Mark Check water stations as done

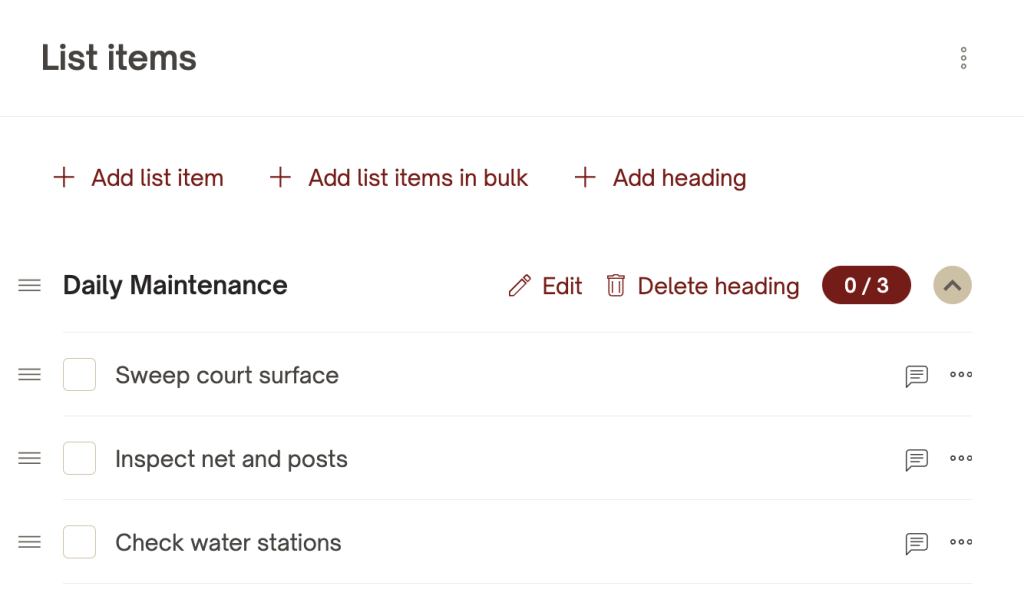79,543
